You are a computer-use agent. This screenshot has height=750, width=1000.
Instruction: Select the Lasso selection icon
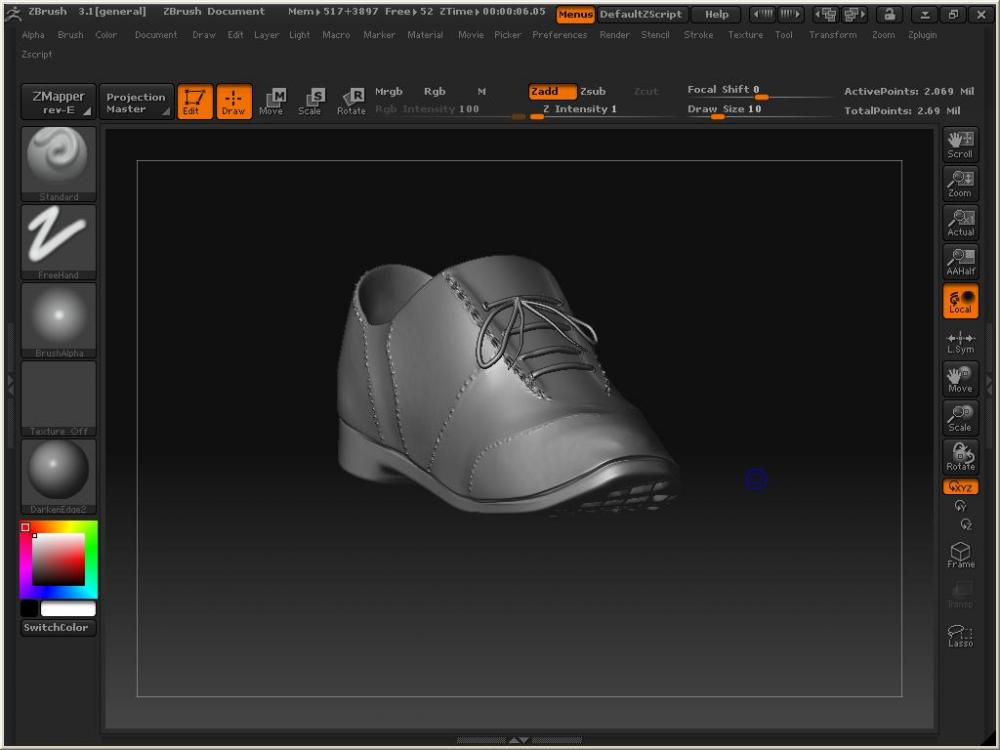click(x=960, y=635)
